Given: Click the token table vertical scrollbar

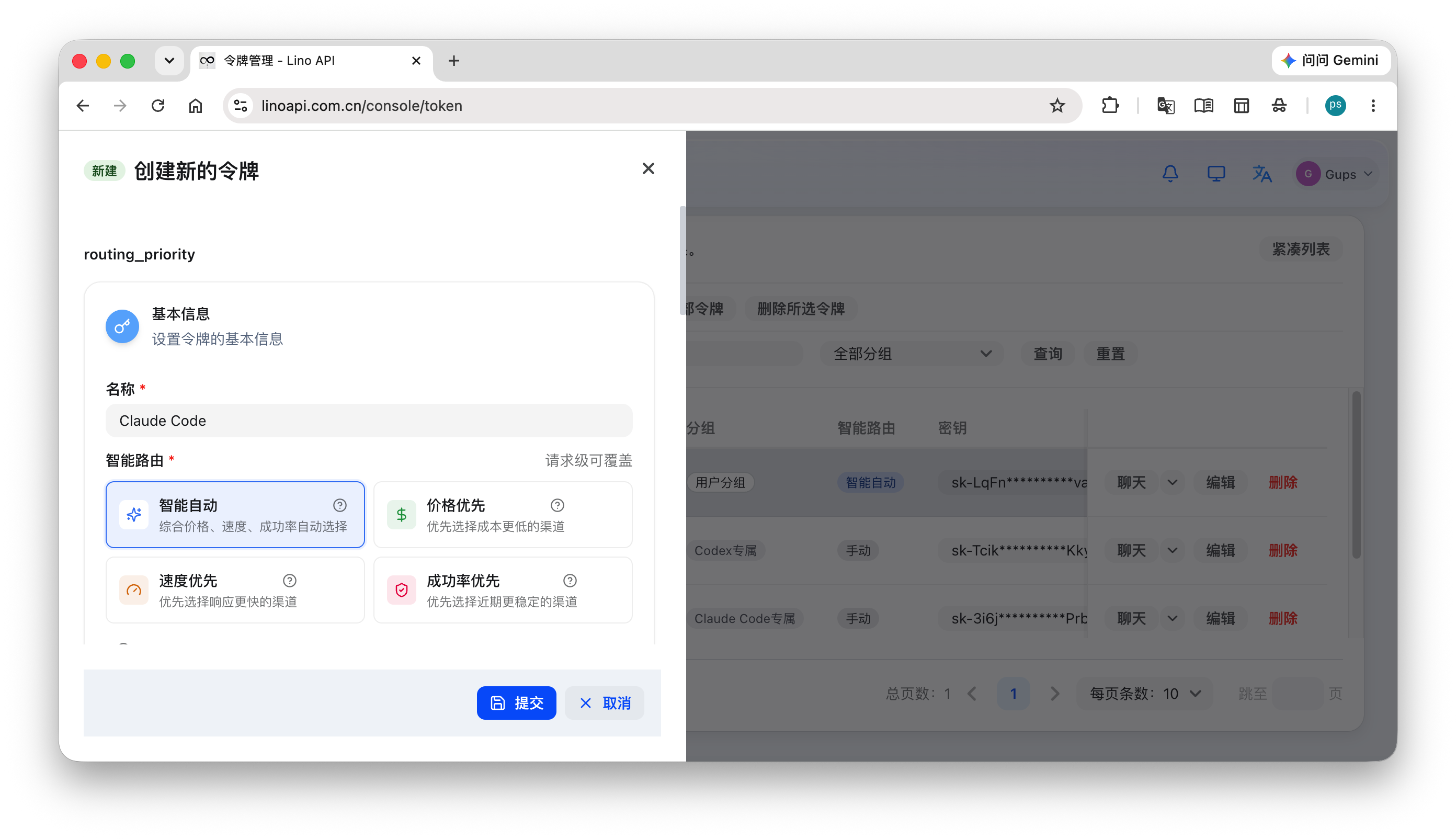Looking at the screenshot, I should point(1356,475).
